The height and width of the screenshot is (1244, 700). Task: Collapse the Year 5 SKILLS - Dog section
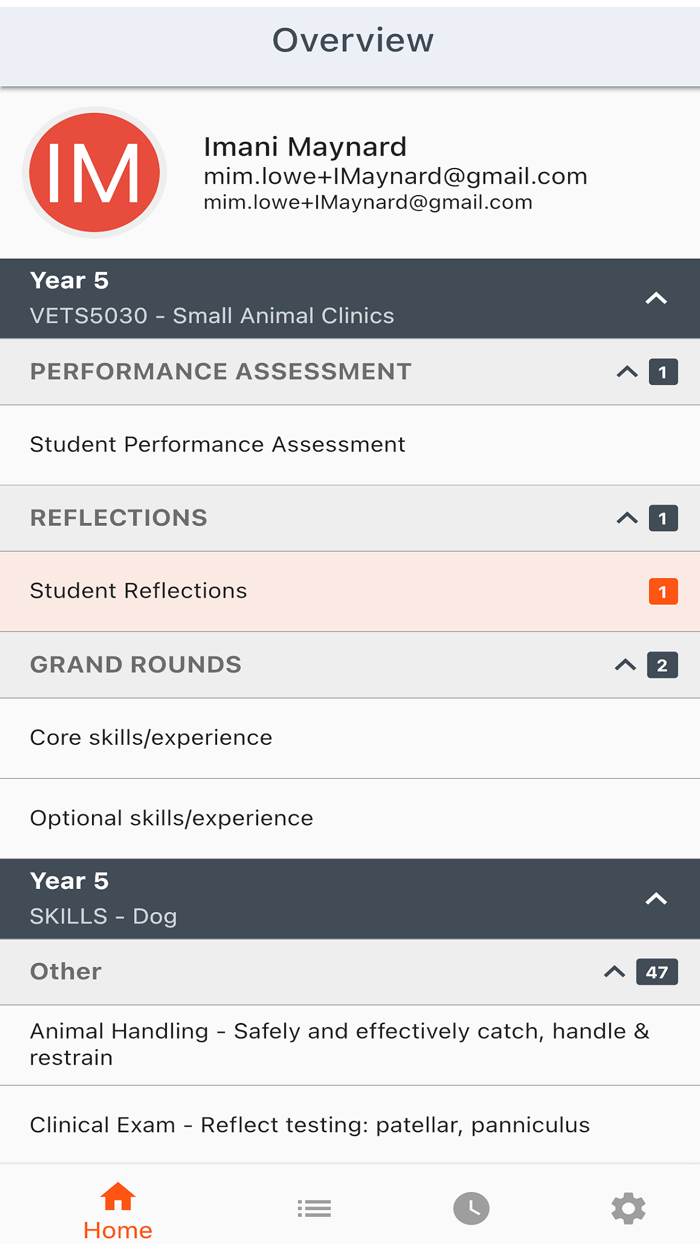[656, 899]
